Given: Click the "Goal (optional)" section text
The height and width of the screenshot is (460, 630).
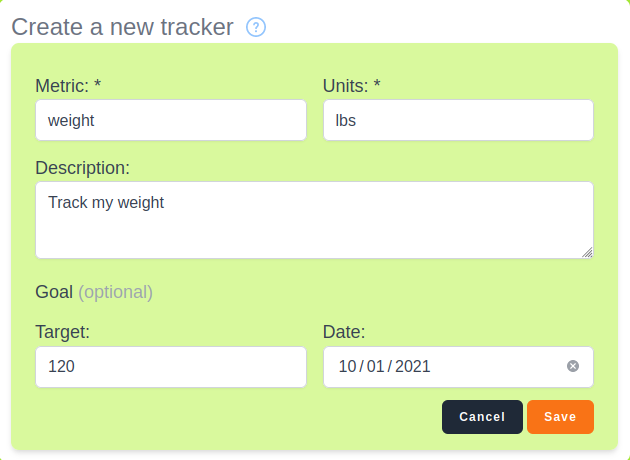Looking at the screenshot, I should [94, 292].
